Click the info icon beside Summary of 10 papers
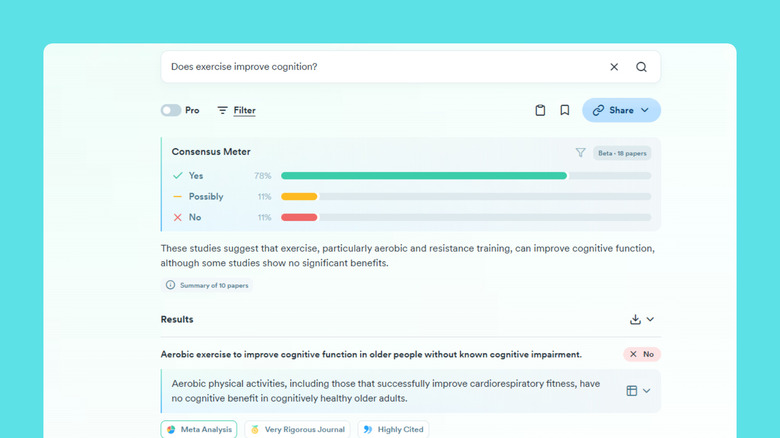This screenshot has width=780, height=438. point(171,285)
